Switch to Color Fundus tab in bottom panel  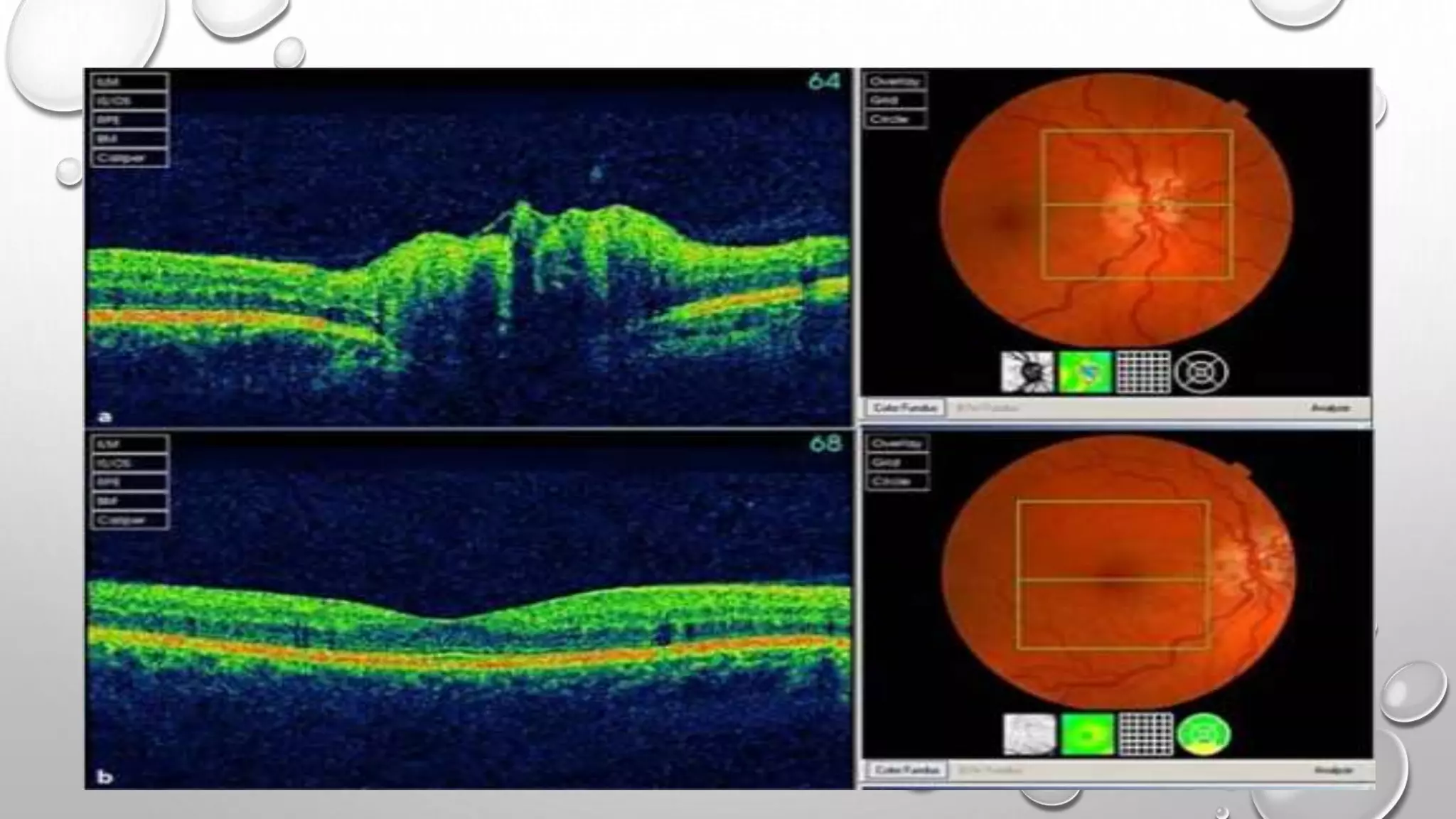(x=906, y=771)
